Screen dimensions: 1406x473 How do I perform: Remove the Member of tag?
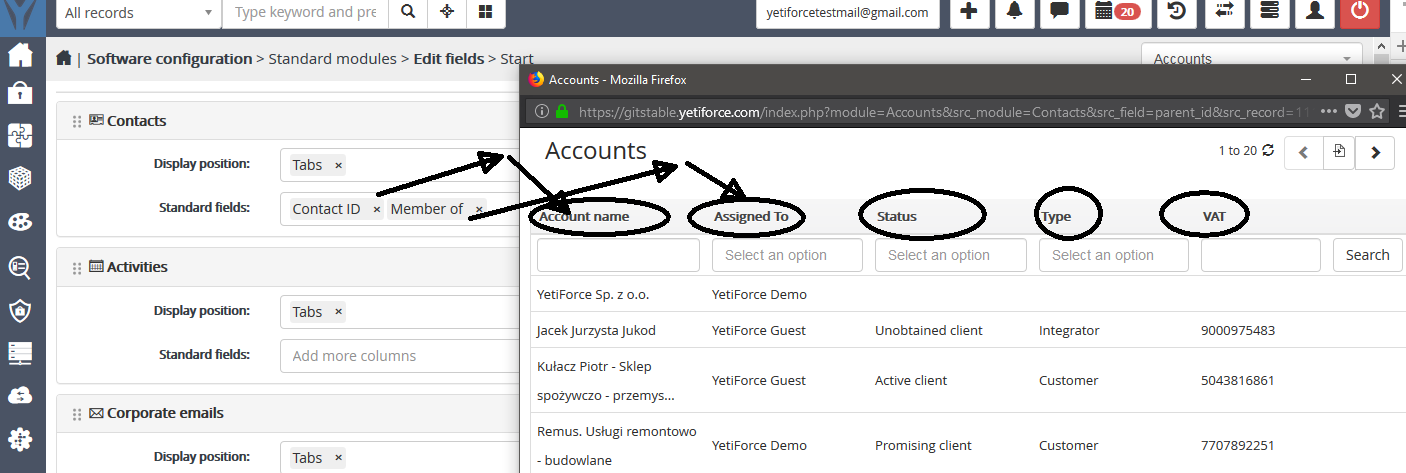(479, 209)
